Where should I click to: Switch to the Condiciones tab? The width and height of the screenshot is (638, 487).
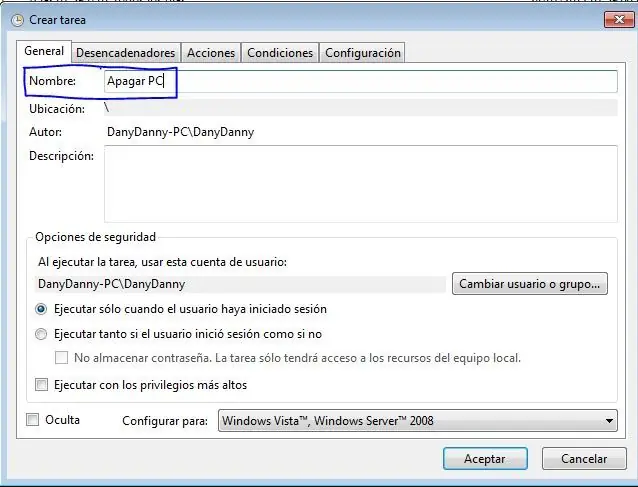pos(280,53)
